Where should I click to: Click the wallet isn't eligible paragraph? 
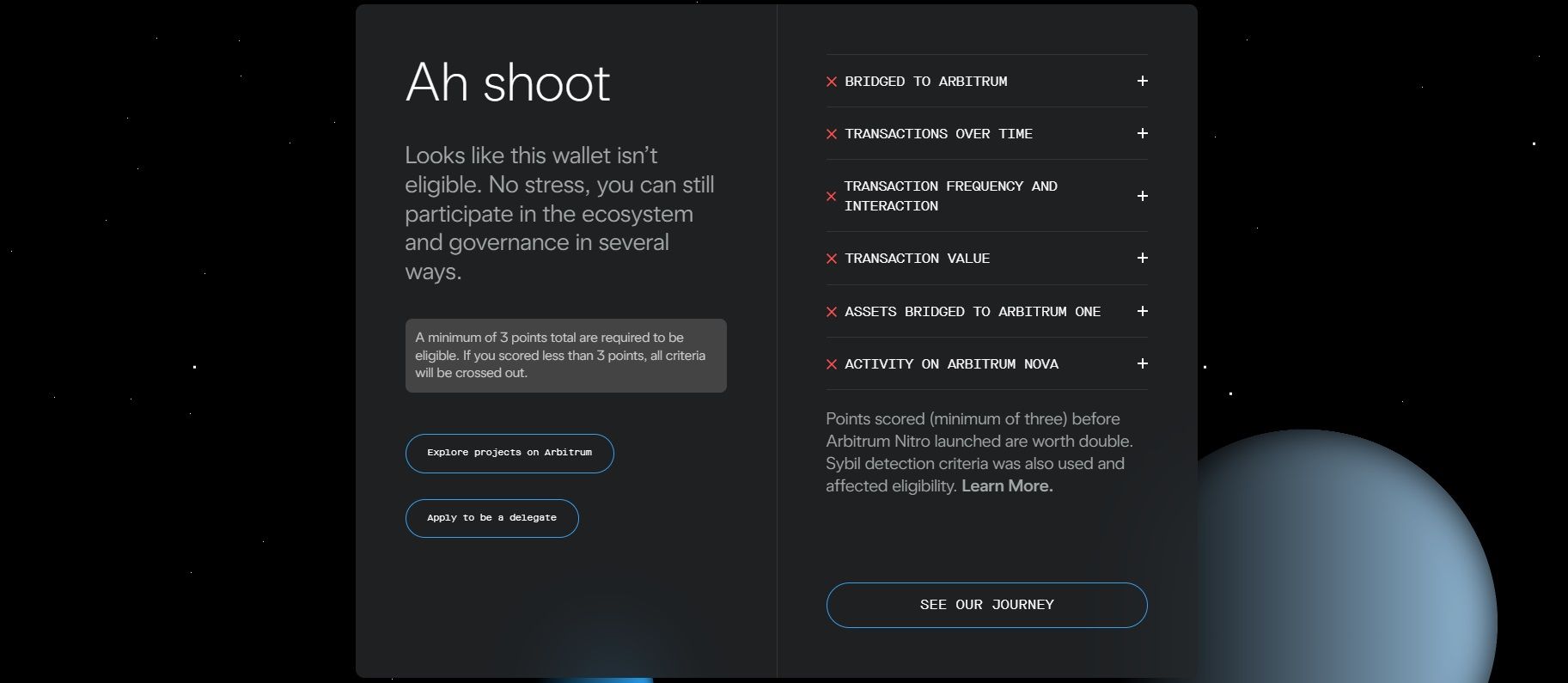(x=560, y=213)
